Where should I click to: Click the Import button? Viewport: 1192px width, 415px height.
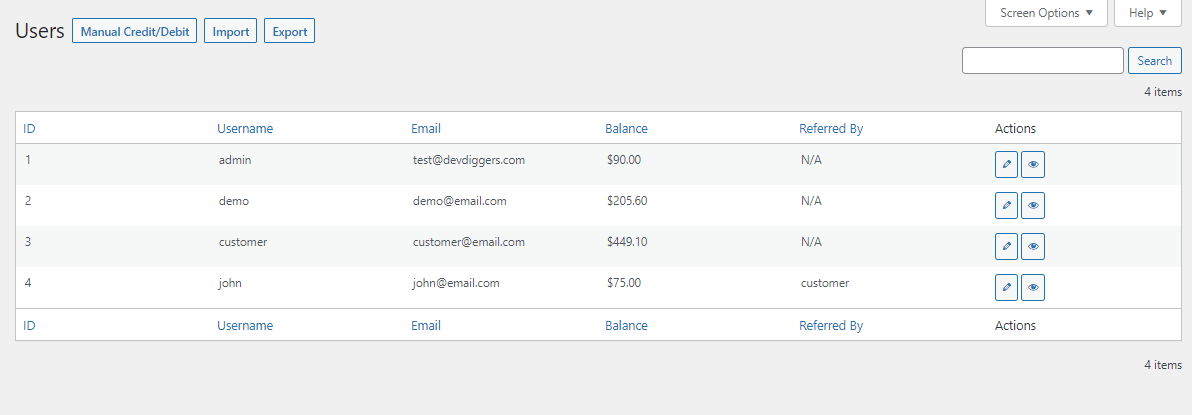[x=231, y=32]
